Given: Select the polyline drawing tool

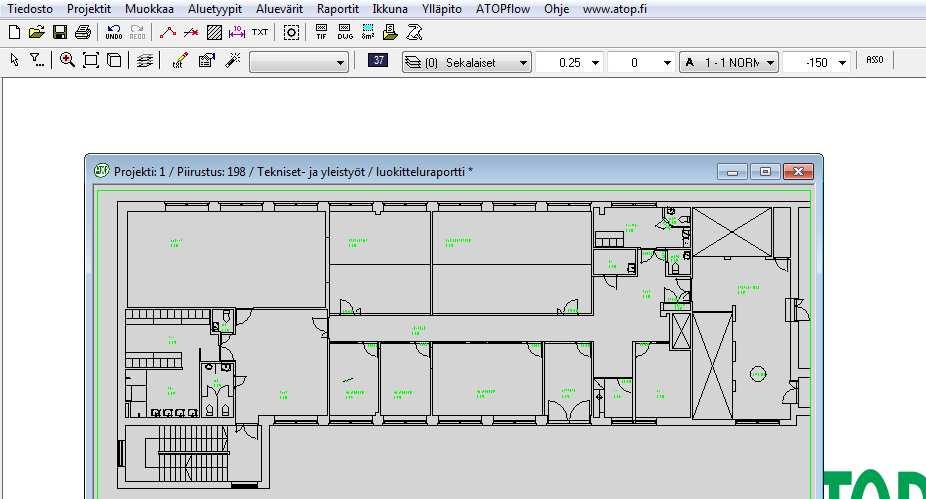Looking at the screenshot, I should (168, 32).
